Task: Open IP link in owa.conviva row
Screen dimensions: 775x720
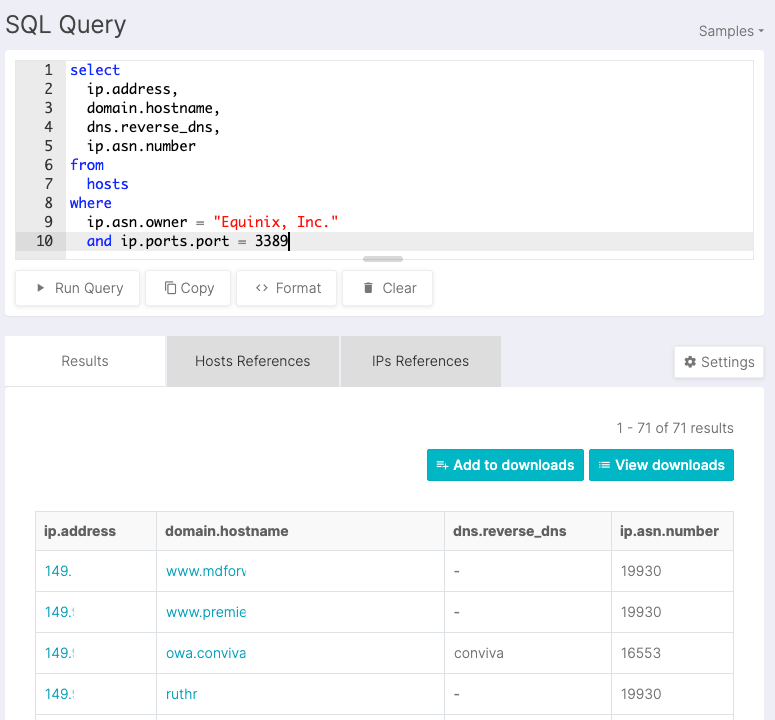Action: click(59, 653)
